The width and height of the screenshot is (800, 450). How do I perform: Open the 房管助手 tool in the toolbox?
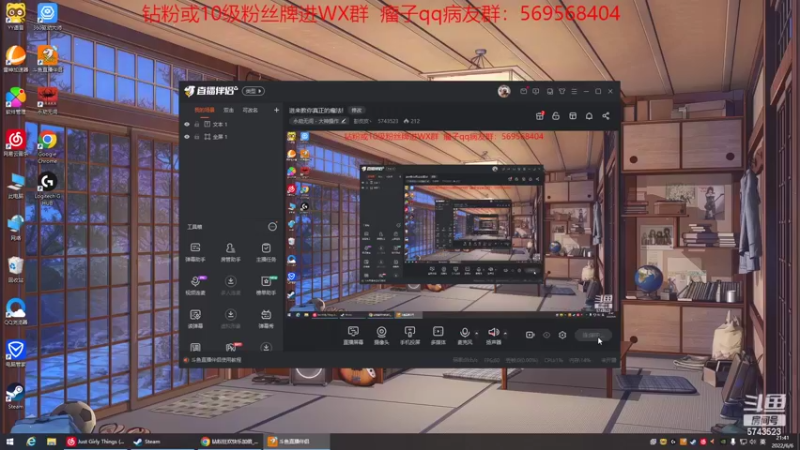point(231,252)
